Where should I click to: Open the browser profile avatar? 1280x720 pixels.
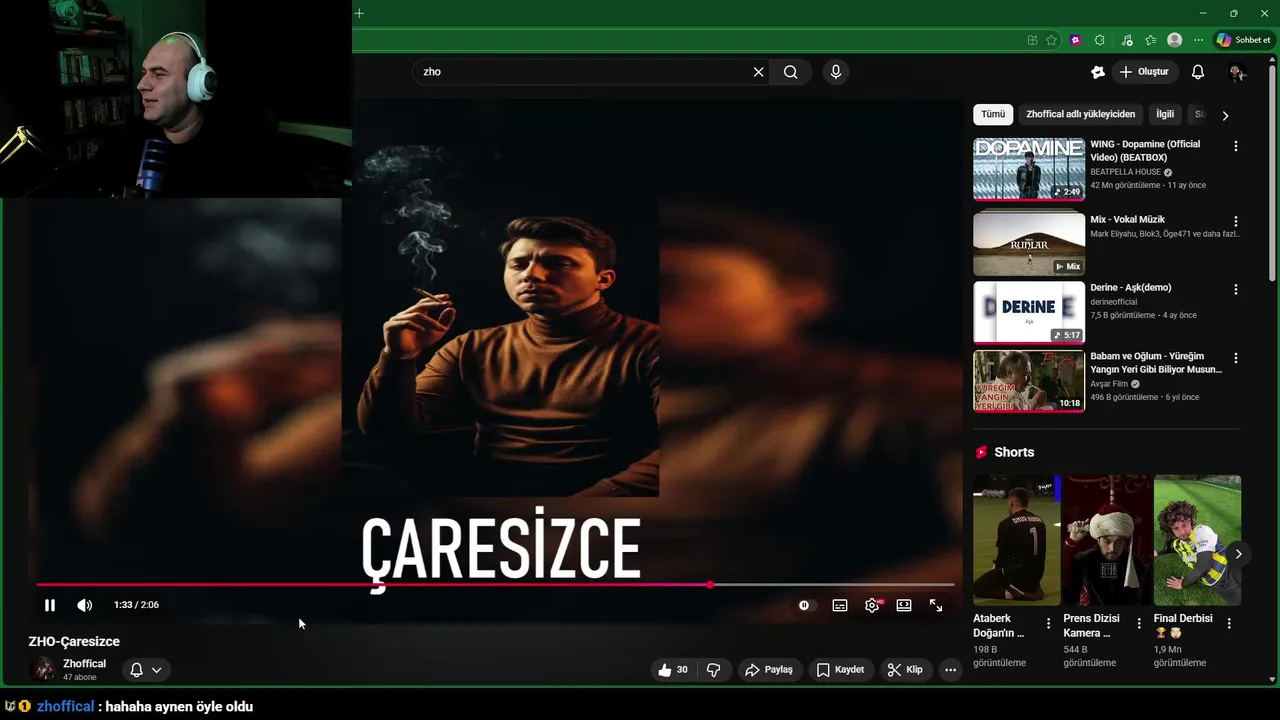[1175, 40]
